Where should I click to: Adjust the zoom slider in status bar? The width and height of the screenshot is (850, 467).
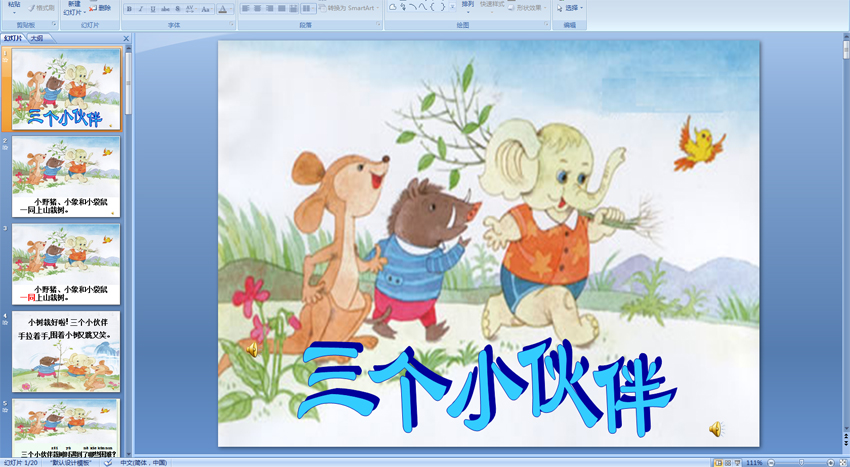(801, 463)
